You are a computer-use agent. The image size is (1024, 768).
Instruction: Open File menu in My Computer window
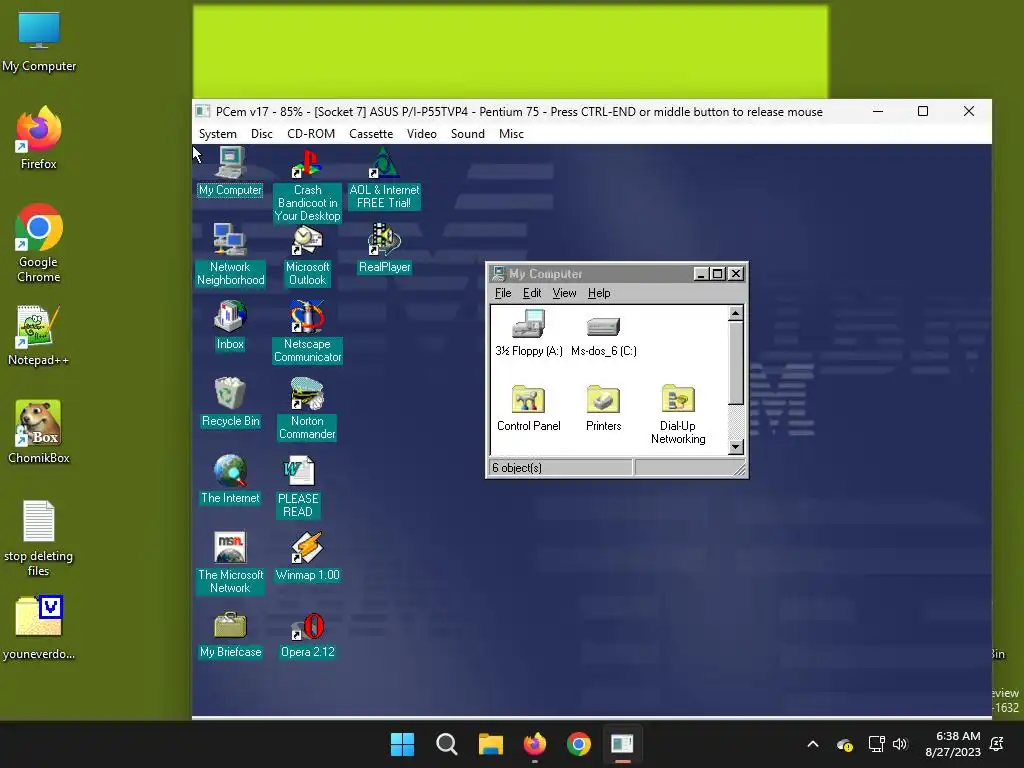[503, 293]
